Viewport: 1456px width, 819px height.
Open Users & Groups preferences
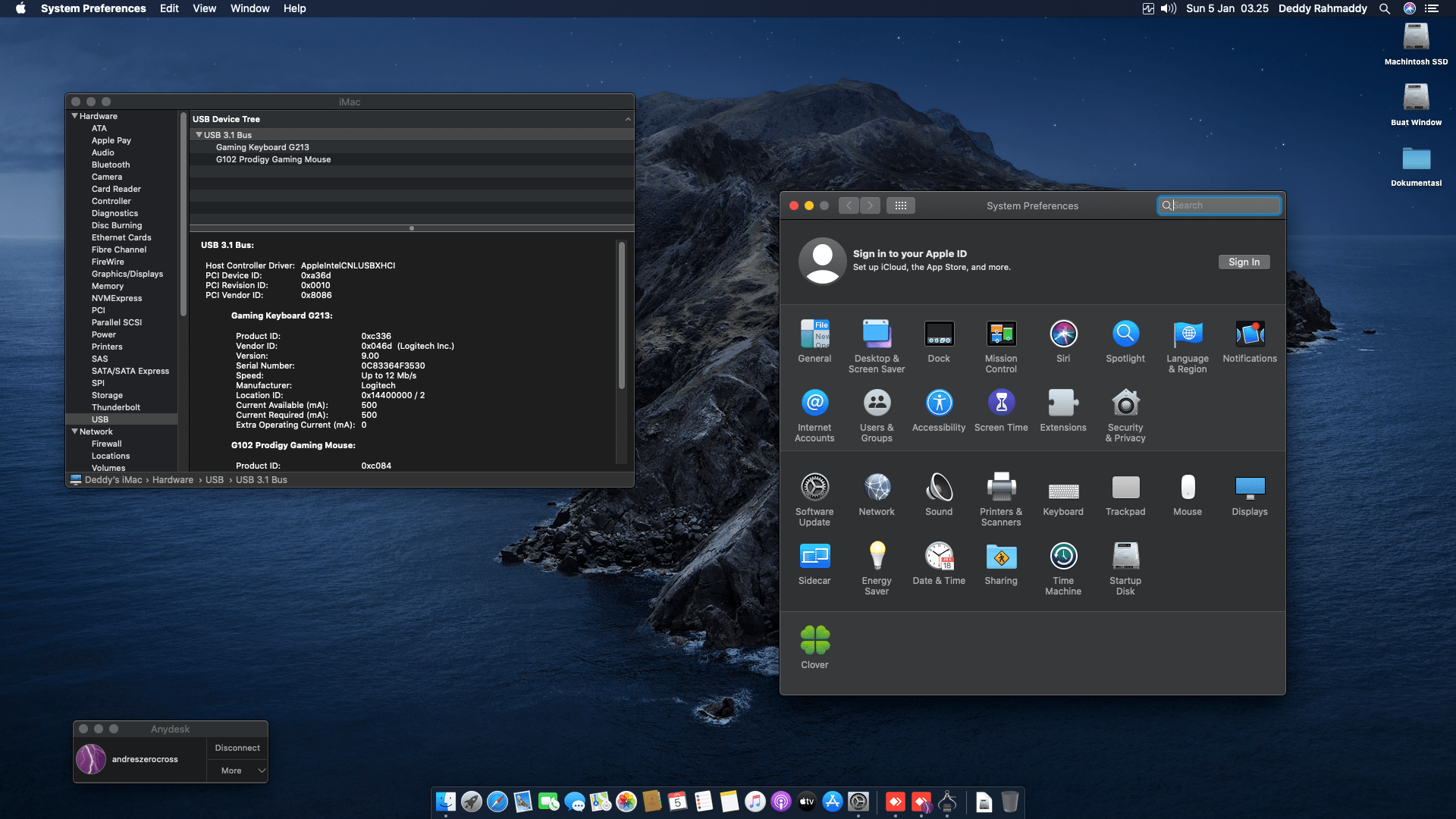pyautogui.click(x=877, y=415)
